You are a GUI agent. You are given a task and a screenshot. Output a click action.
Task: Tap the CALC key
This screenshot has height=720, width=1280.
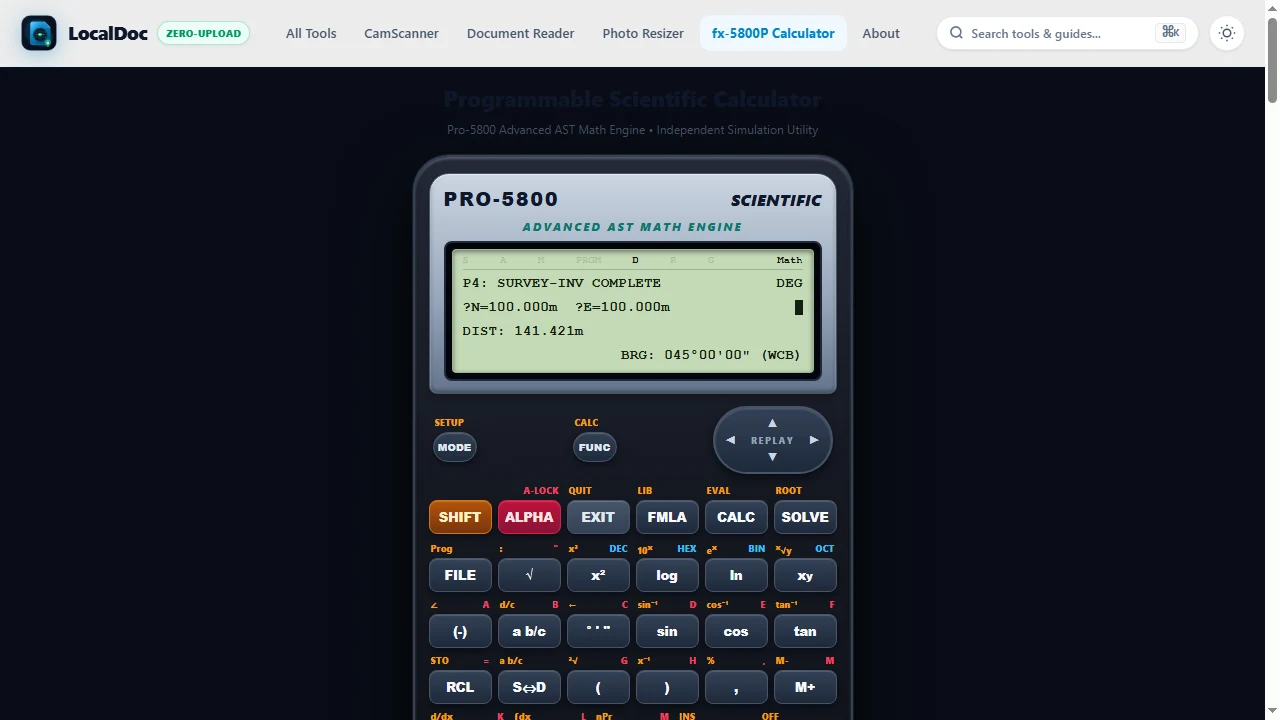pyautogui.click(x=736, y=517)
